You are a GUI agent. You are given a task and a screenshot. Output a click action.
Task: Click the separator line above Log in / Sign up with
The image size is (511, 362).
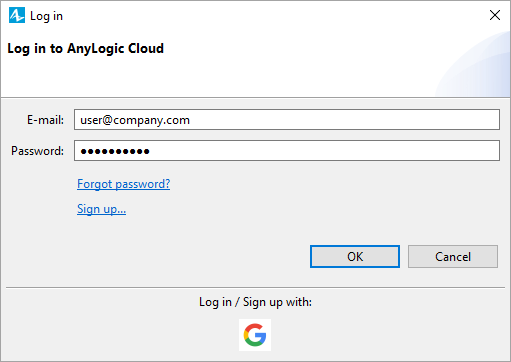pyautogui.click(x=255, y=287)
